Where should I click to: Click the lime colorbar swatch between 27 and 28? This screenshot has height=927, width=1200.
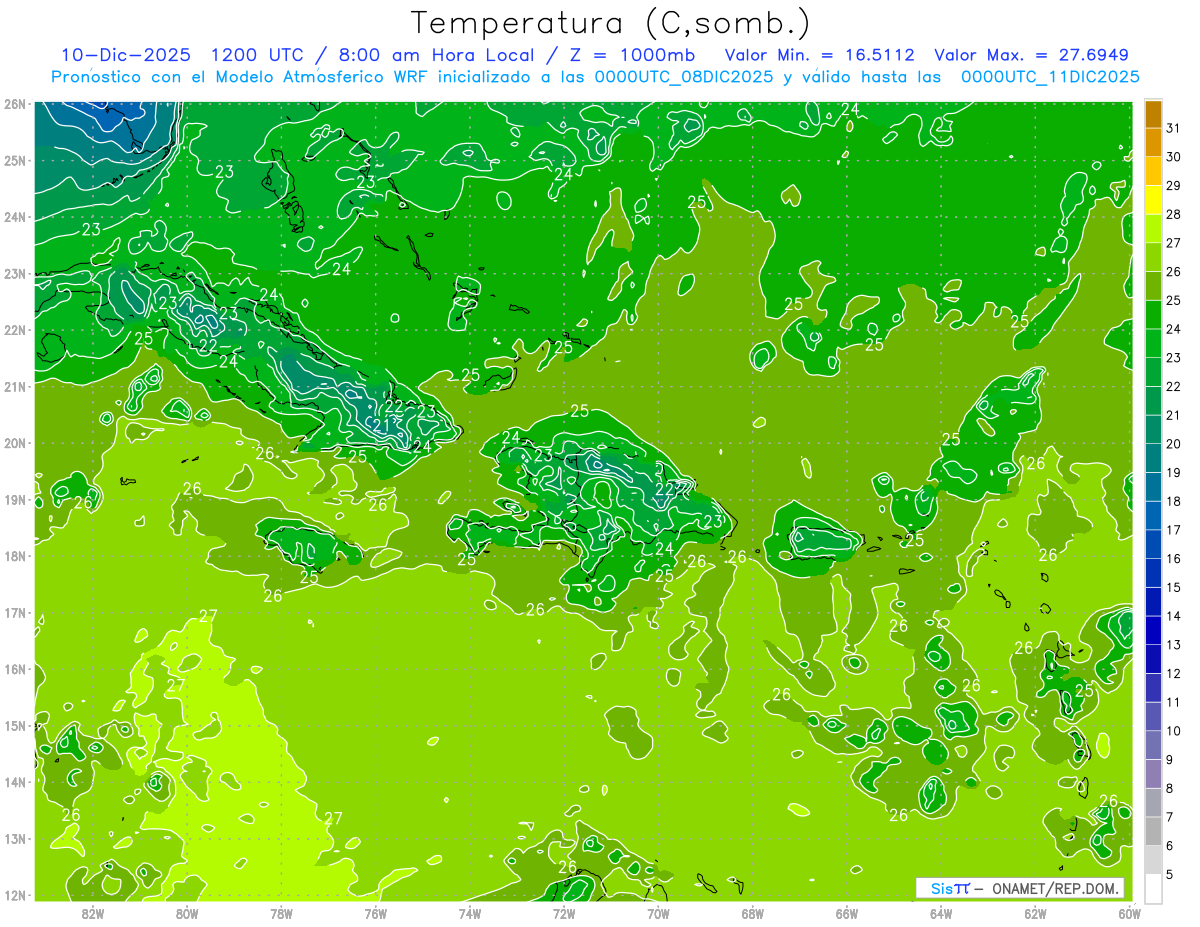1153,229
